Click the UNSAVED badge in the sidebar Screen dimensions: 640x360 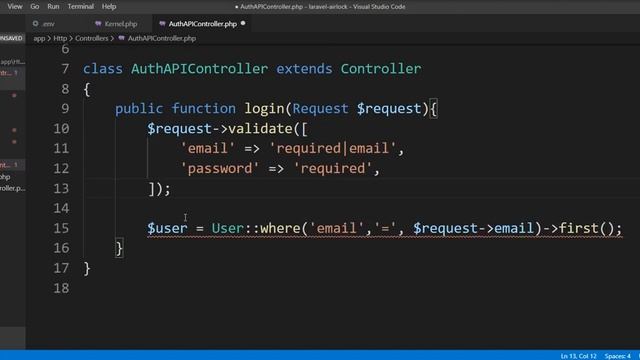coord(11,38)
